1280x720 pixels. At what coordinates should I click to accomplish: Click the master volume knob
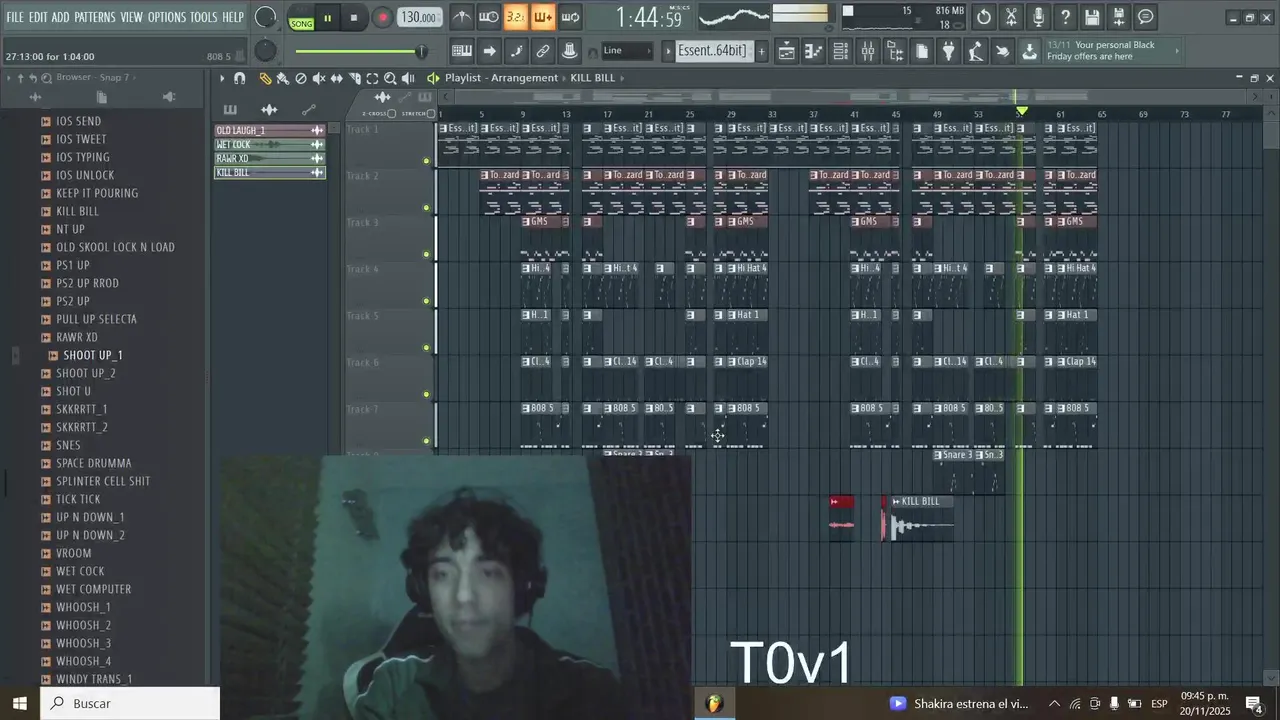click(265, 17)
